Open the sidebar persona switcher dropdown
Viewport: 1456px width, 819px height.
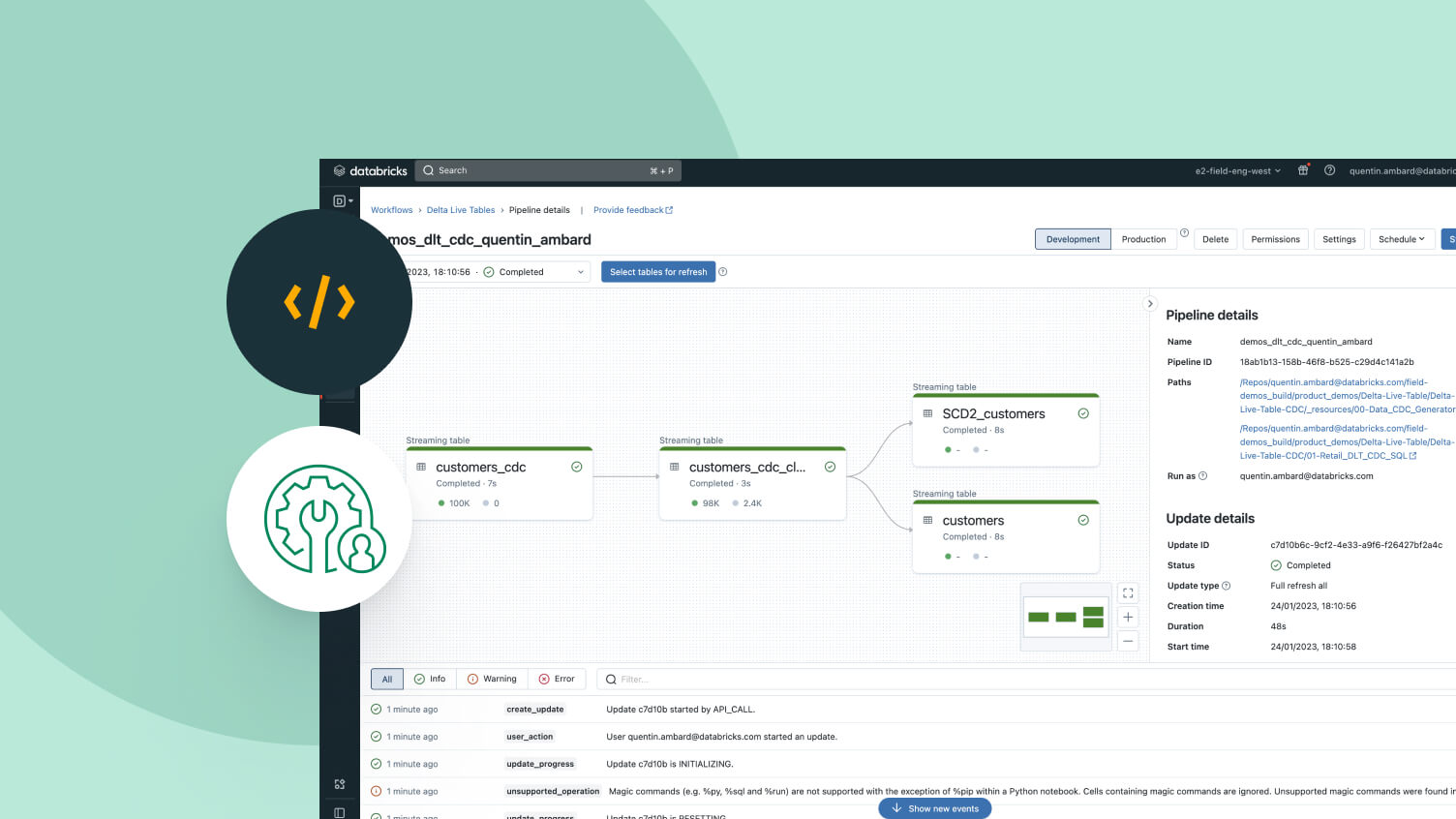point(343,201)
